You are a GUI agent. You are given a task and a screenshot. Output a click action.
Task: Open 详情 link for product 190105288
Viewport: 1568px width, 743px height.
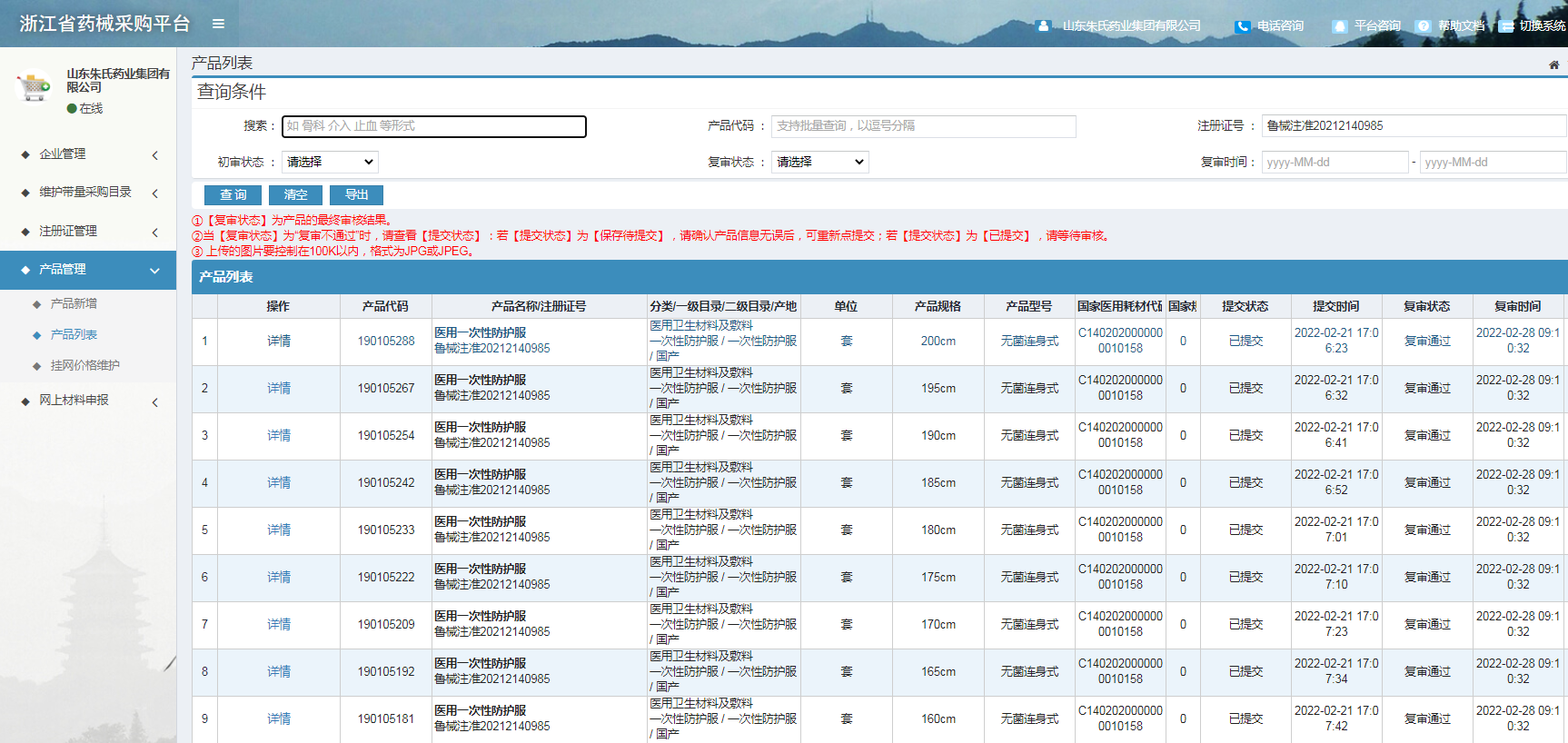click(x=279, y=342)
